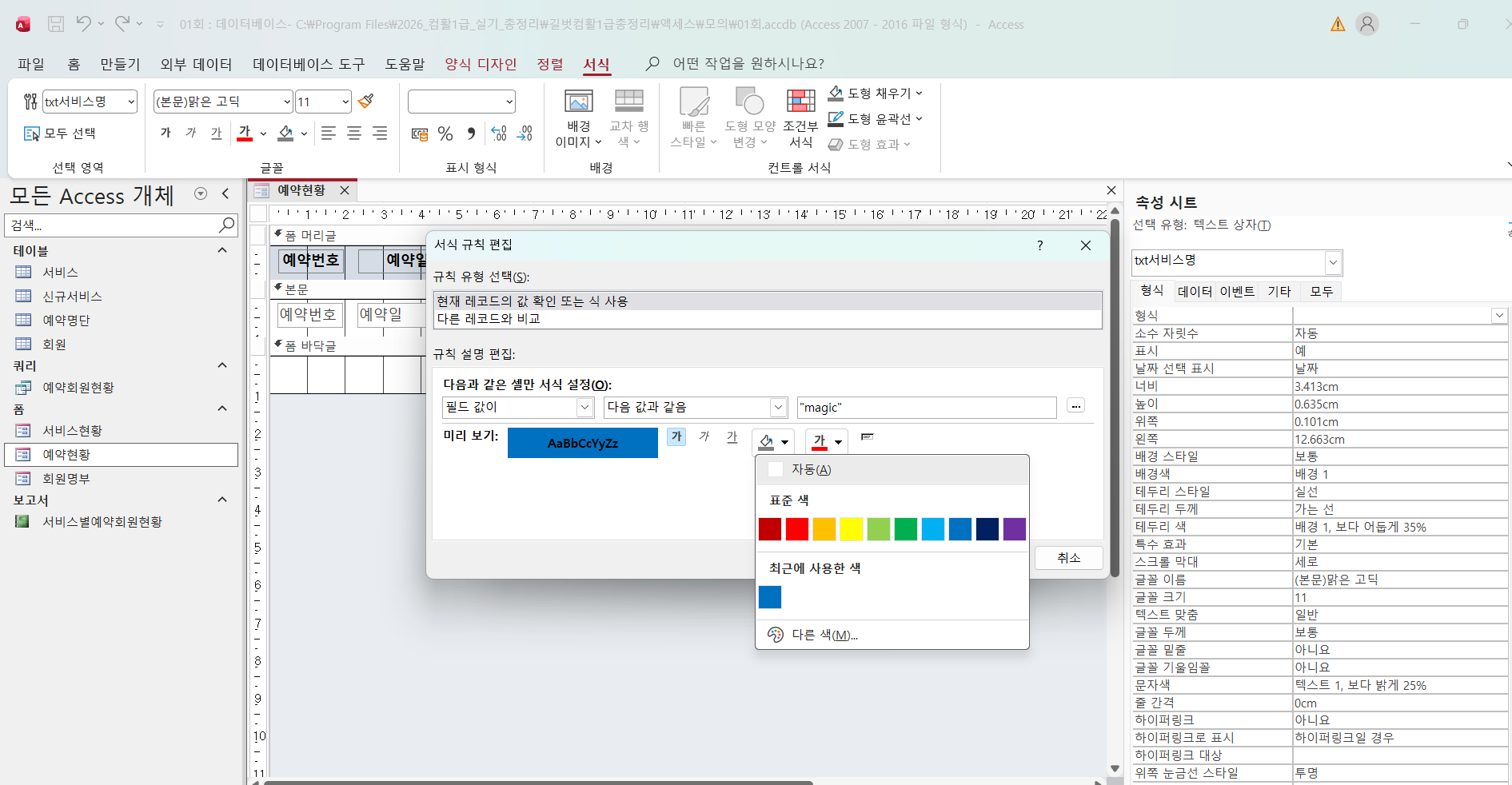The image size is (1512, 785).
Task: Click the Save icon in title bar
Action: [x=56, y=24]
